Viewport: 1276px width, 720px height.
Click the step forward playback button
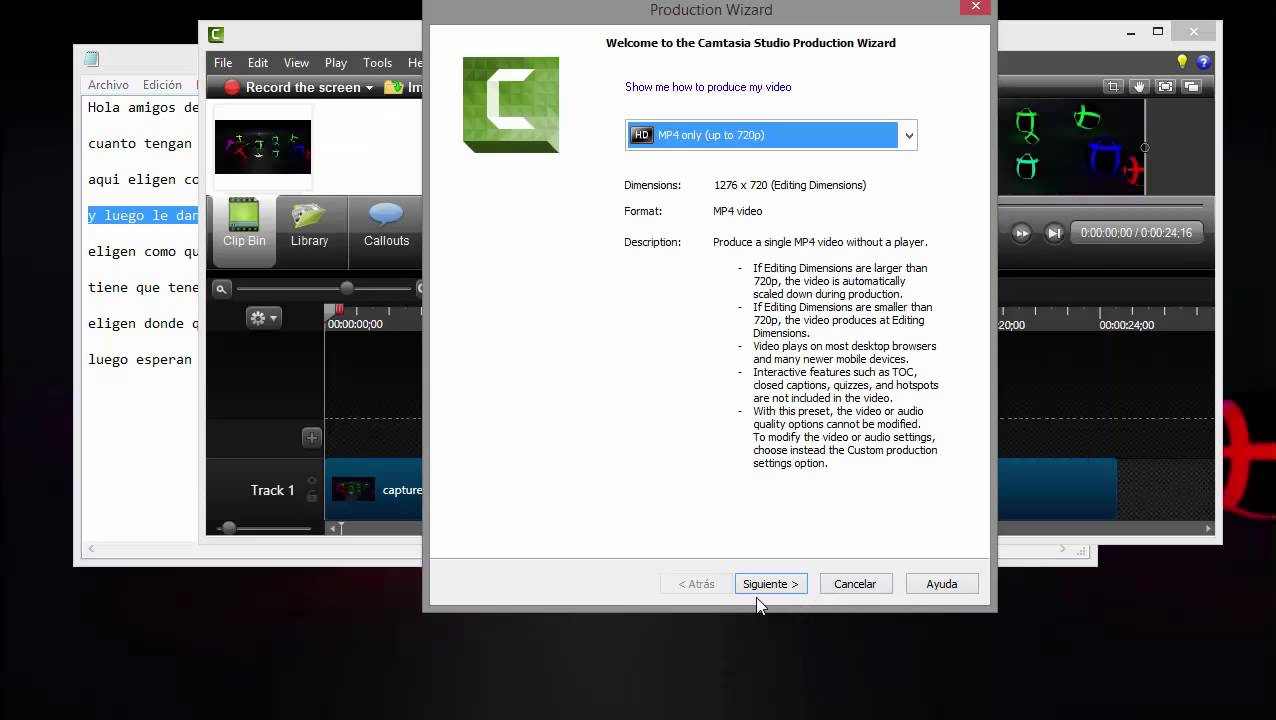[x=1054, y=233]
